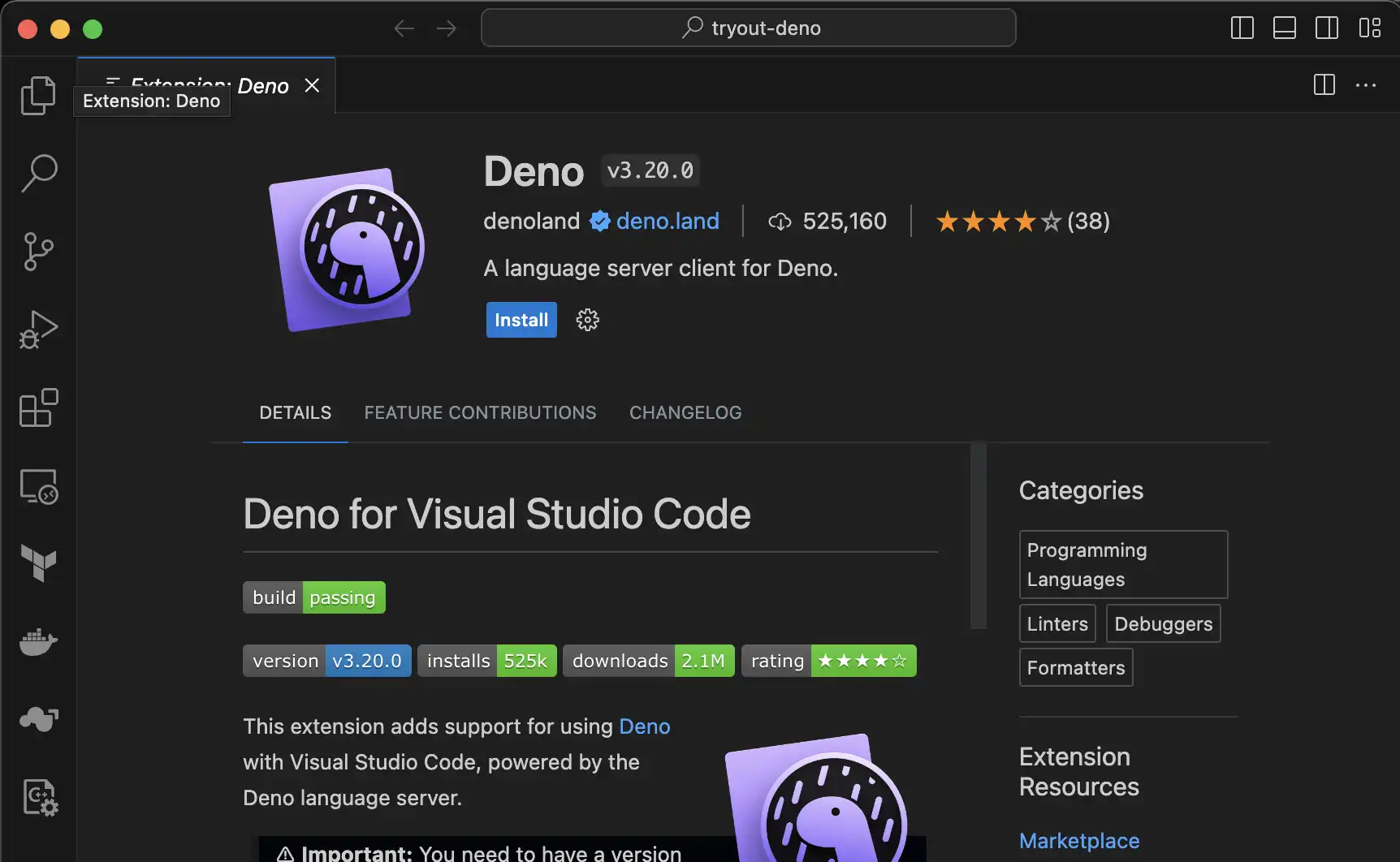Screen dimensions: 1400x862
Task: Open the Customize Layout menu
Action: 1370,28
